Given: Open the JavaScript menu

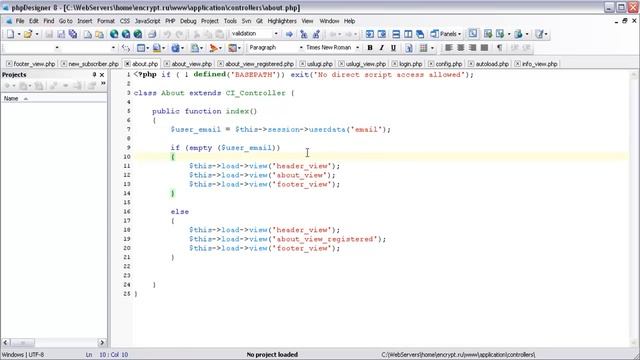Looking at the screenshot, I should tap(147, 21).
